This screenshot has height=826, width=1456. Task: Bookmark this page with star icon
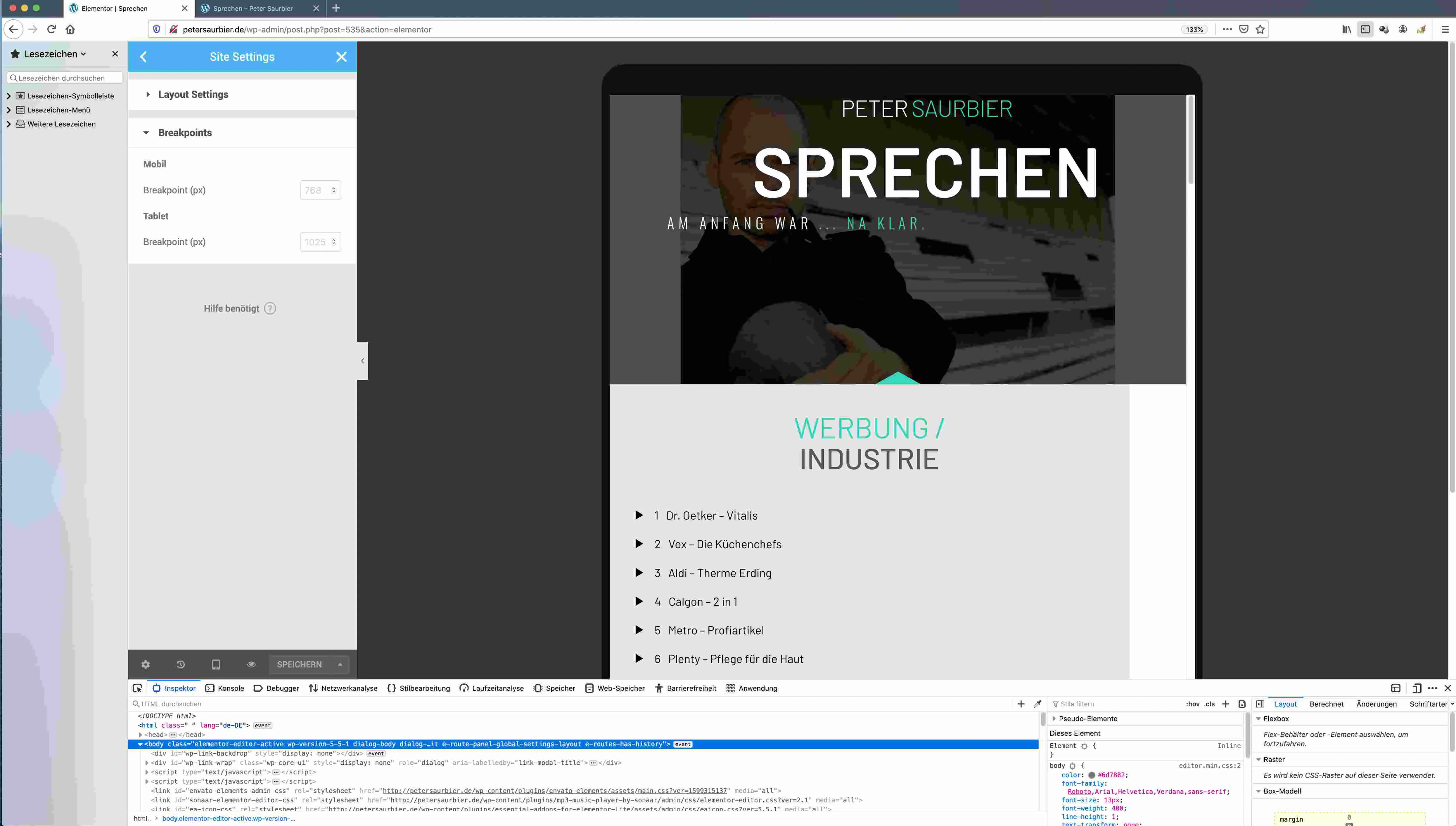(x=1260, y=29)
